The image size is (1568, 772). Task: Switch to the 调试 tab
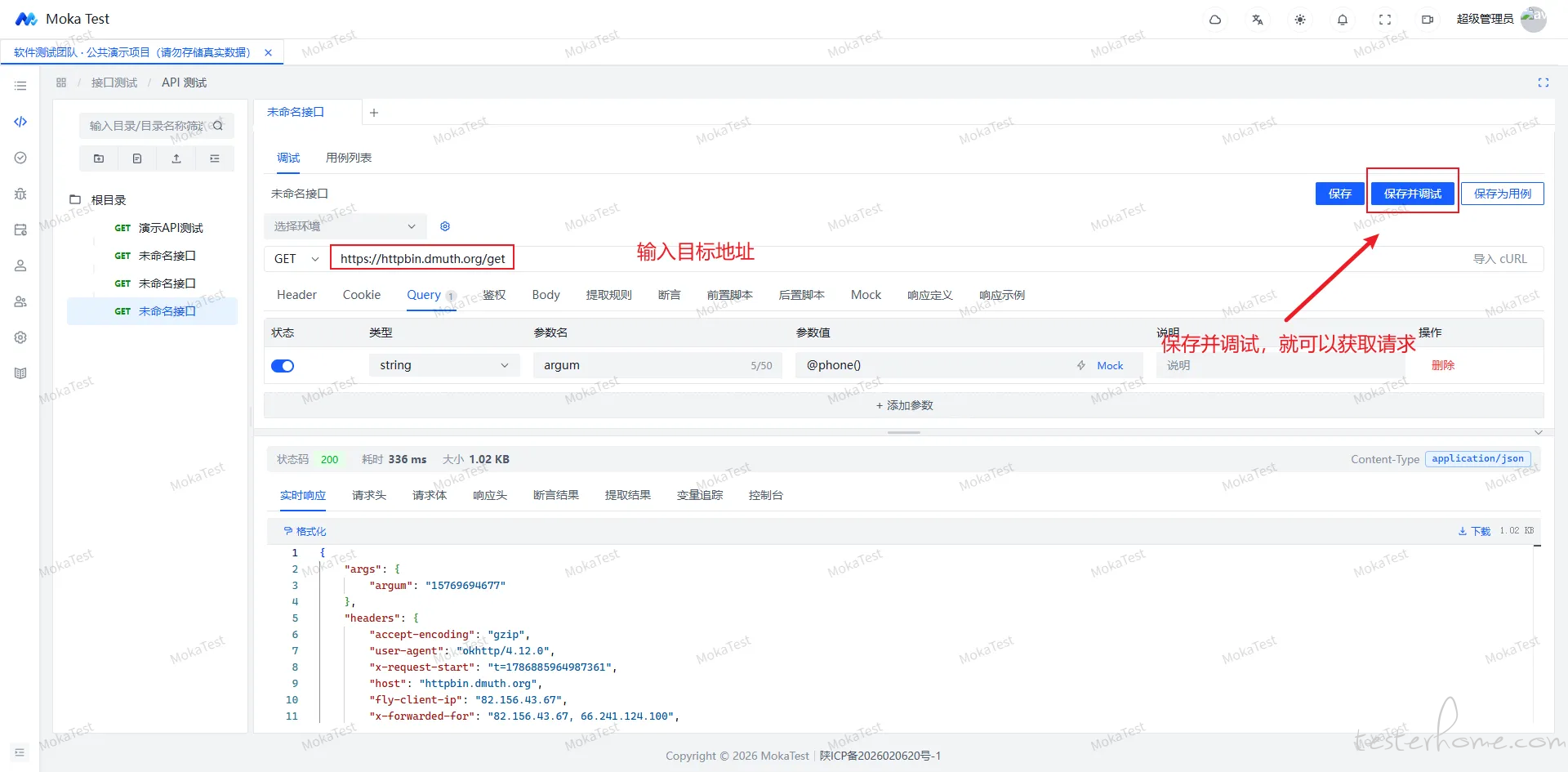288,158
